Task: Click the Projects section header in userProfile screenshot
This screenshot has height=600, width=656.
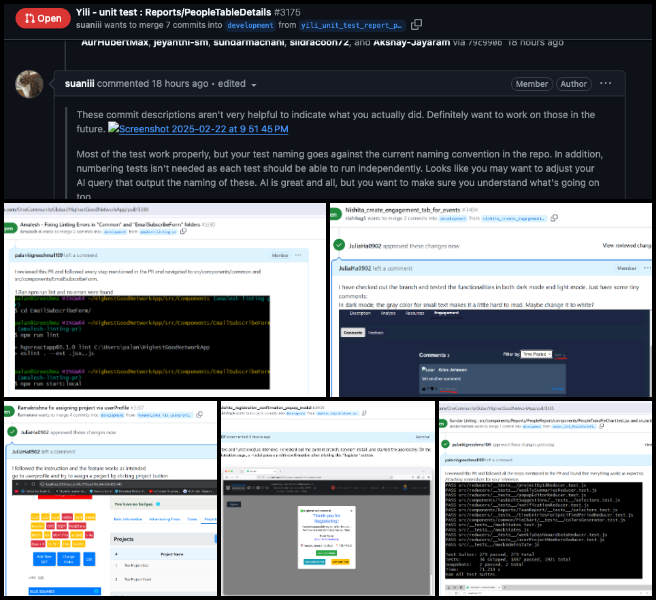Action: [x=163, y=539]
